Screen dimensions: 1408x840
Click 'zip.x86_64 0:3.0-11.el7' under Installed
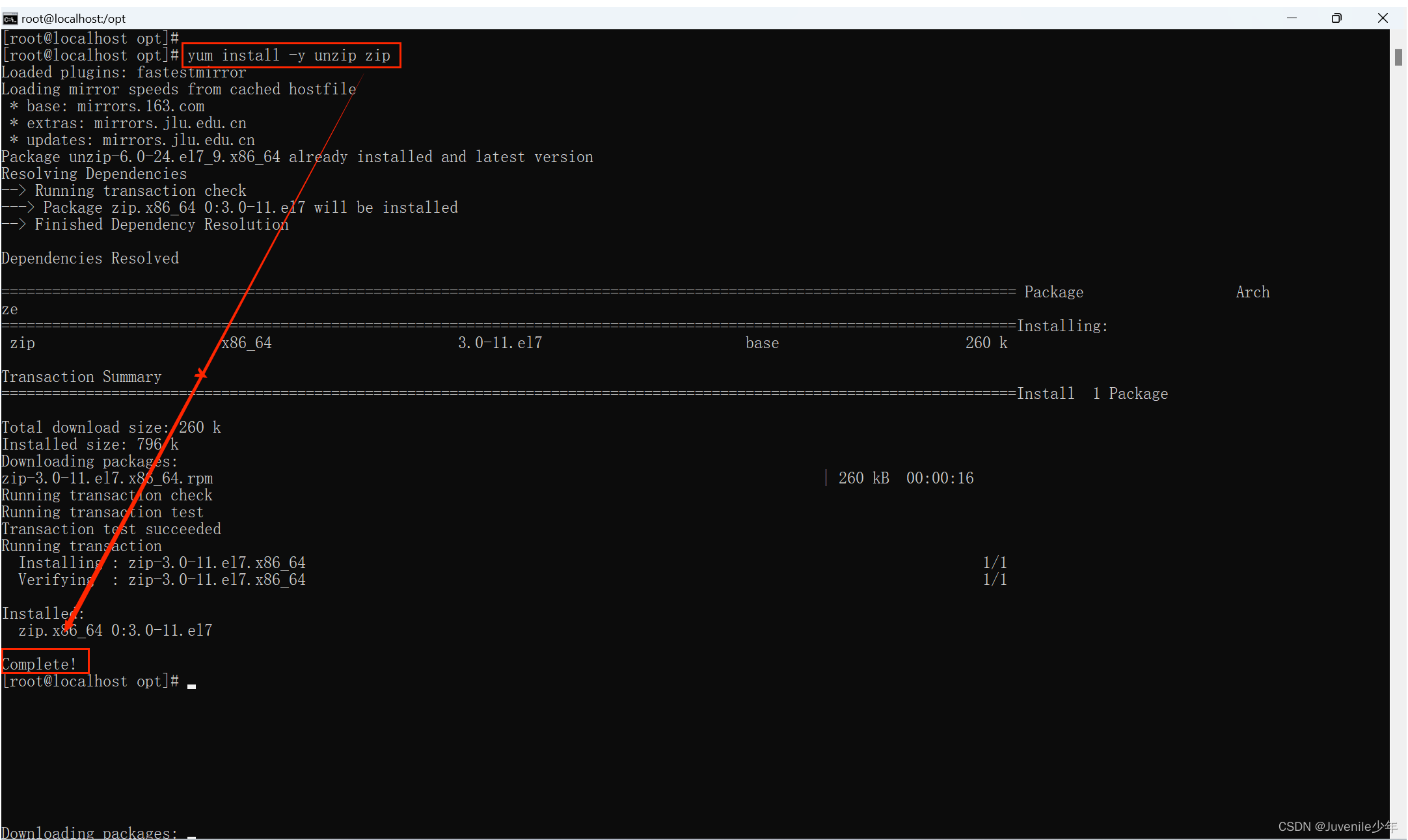coord(116,630)
